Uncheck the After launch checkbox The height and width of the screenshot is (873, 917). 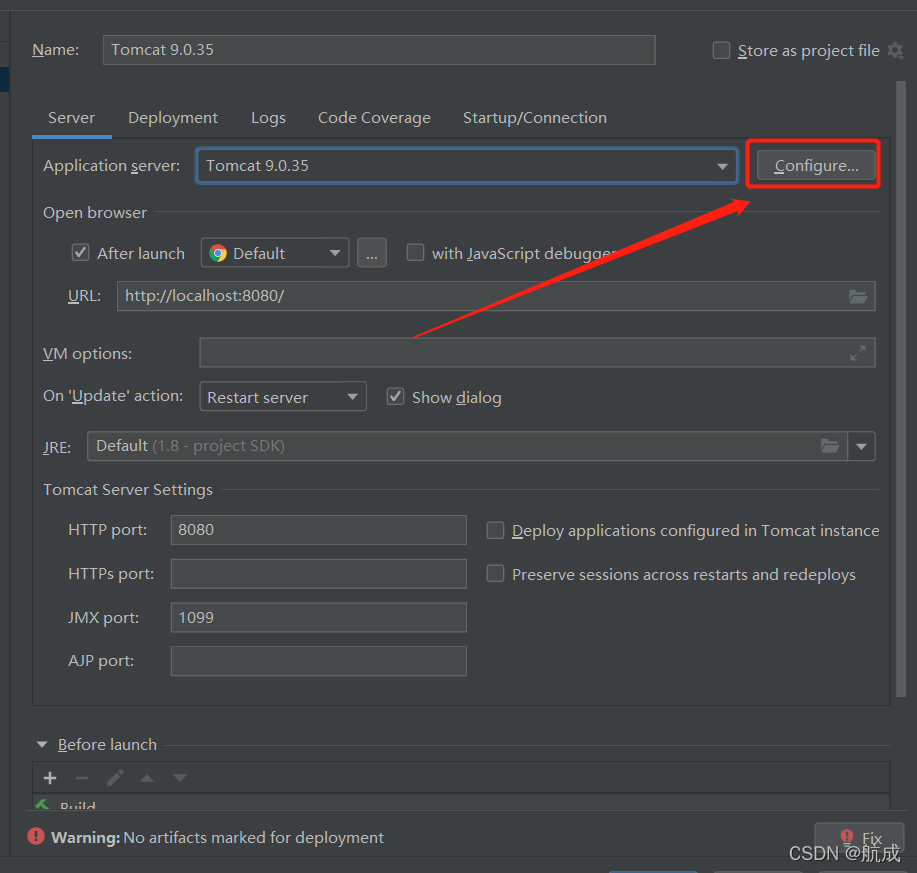point(80,253)
